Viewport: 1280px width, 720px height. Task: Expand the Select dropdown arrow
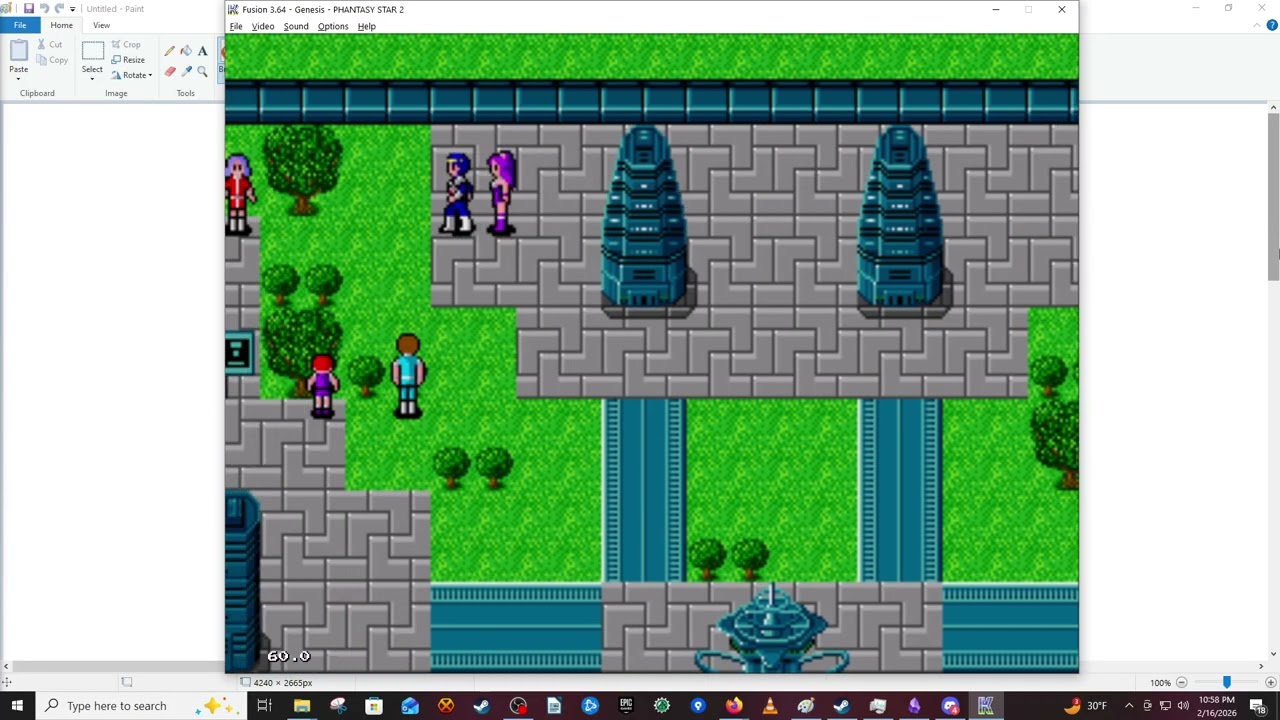[x=92, y=77]
